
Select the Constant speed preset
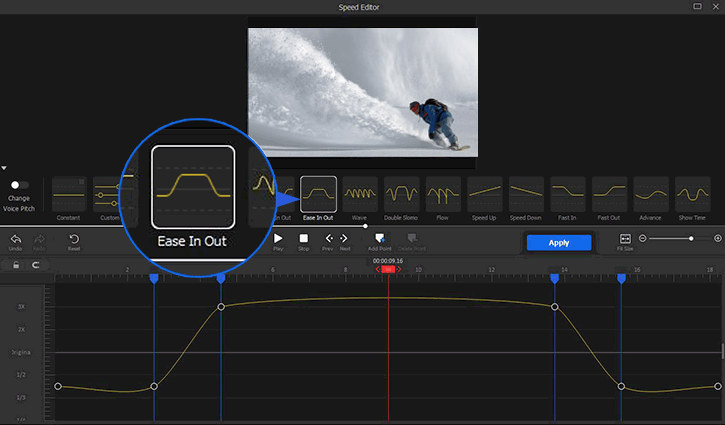coord(68,193)
